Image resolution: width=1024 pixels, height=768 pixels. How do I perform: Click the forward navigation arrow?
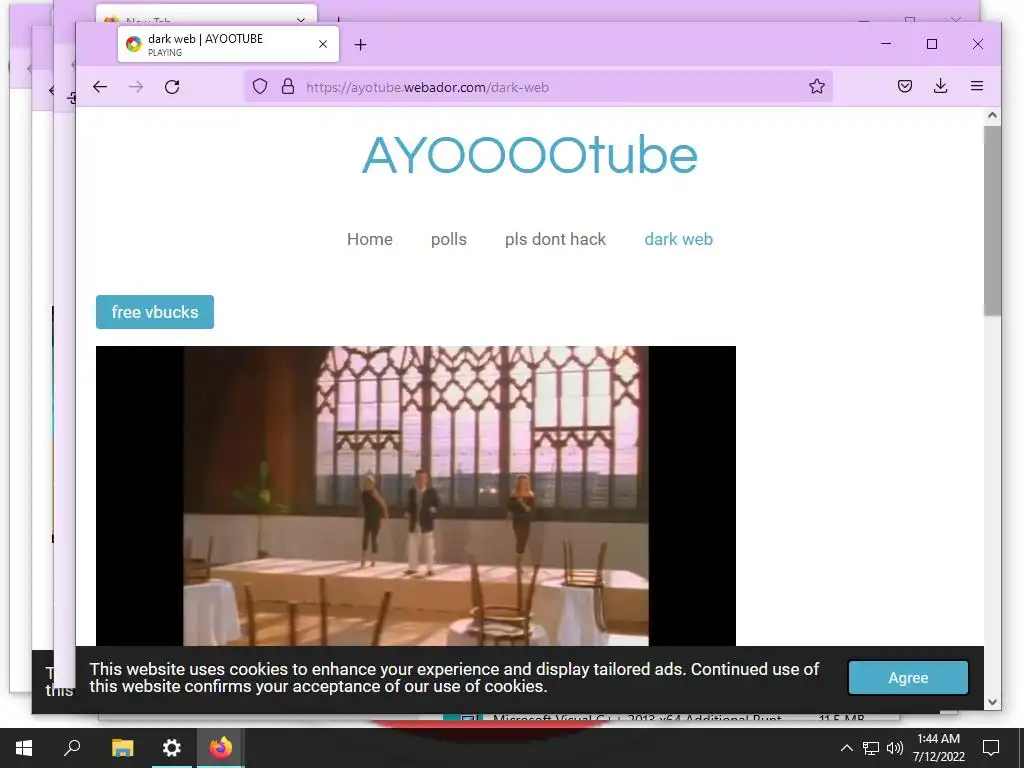click(136, 87)
